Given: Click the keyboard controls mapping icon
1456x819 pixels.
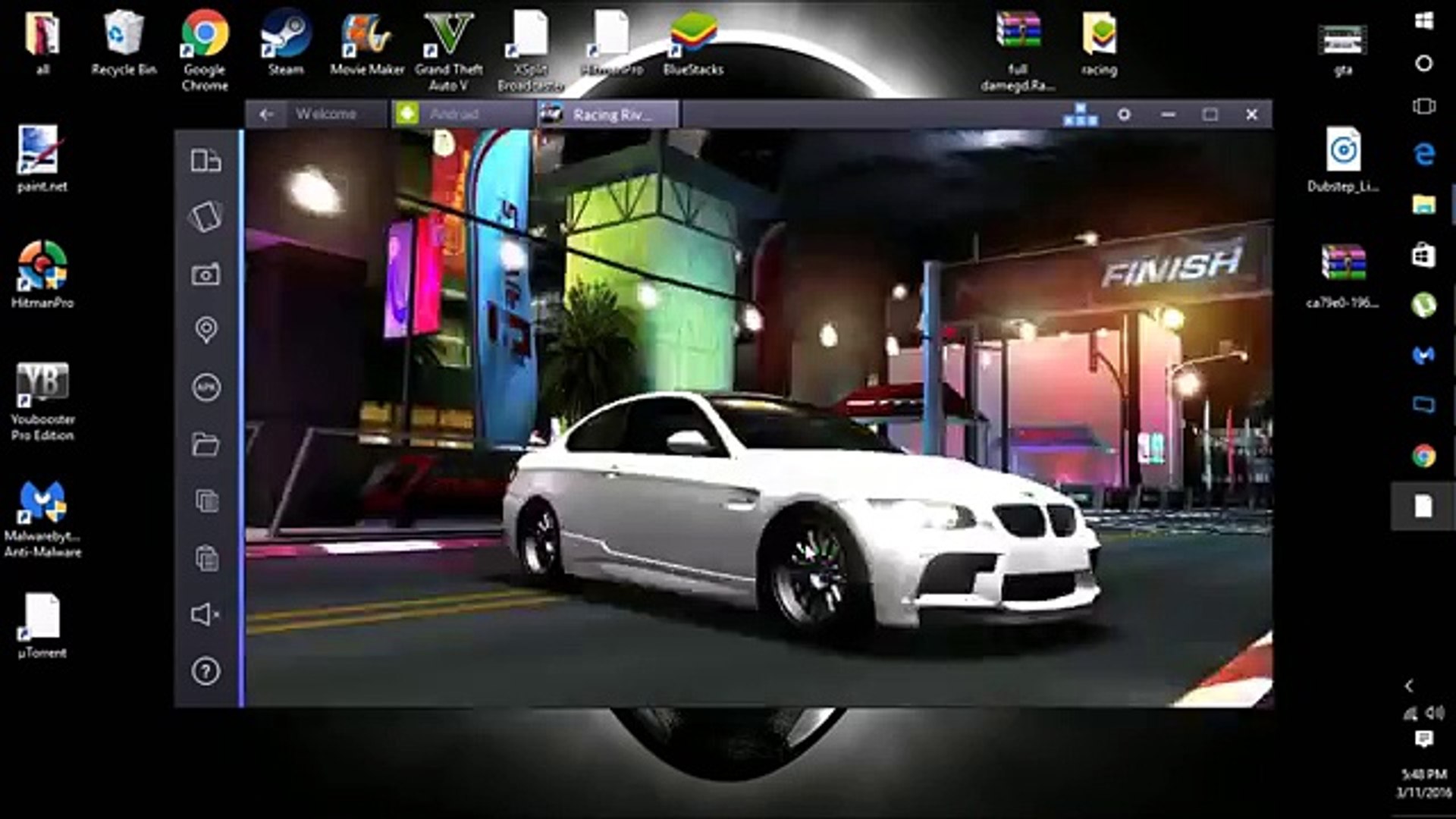Looking at the screenshot, I should point(1080,115).
